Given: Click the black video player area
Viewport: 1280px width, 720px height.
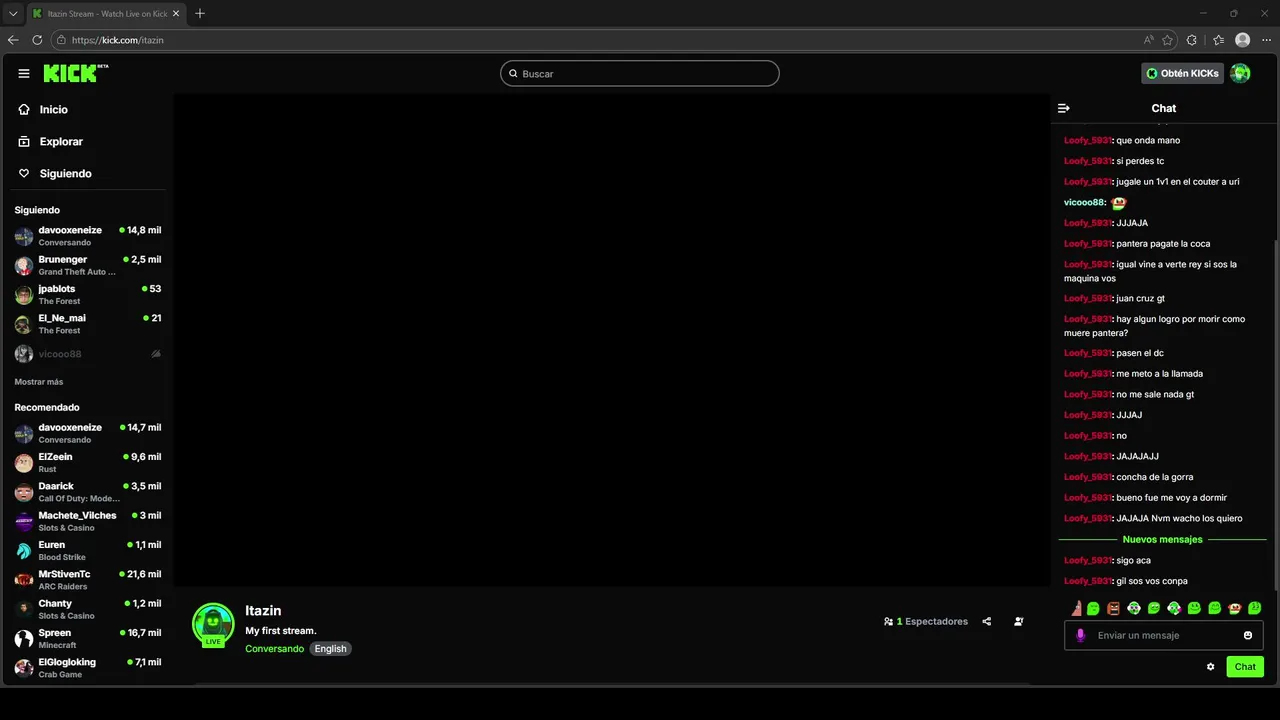Looking at the screenshot, I should tap(611, 340).
